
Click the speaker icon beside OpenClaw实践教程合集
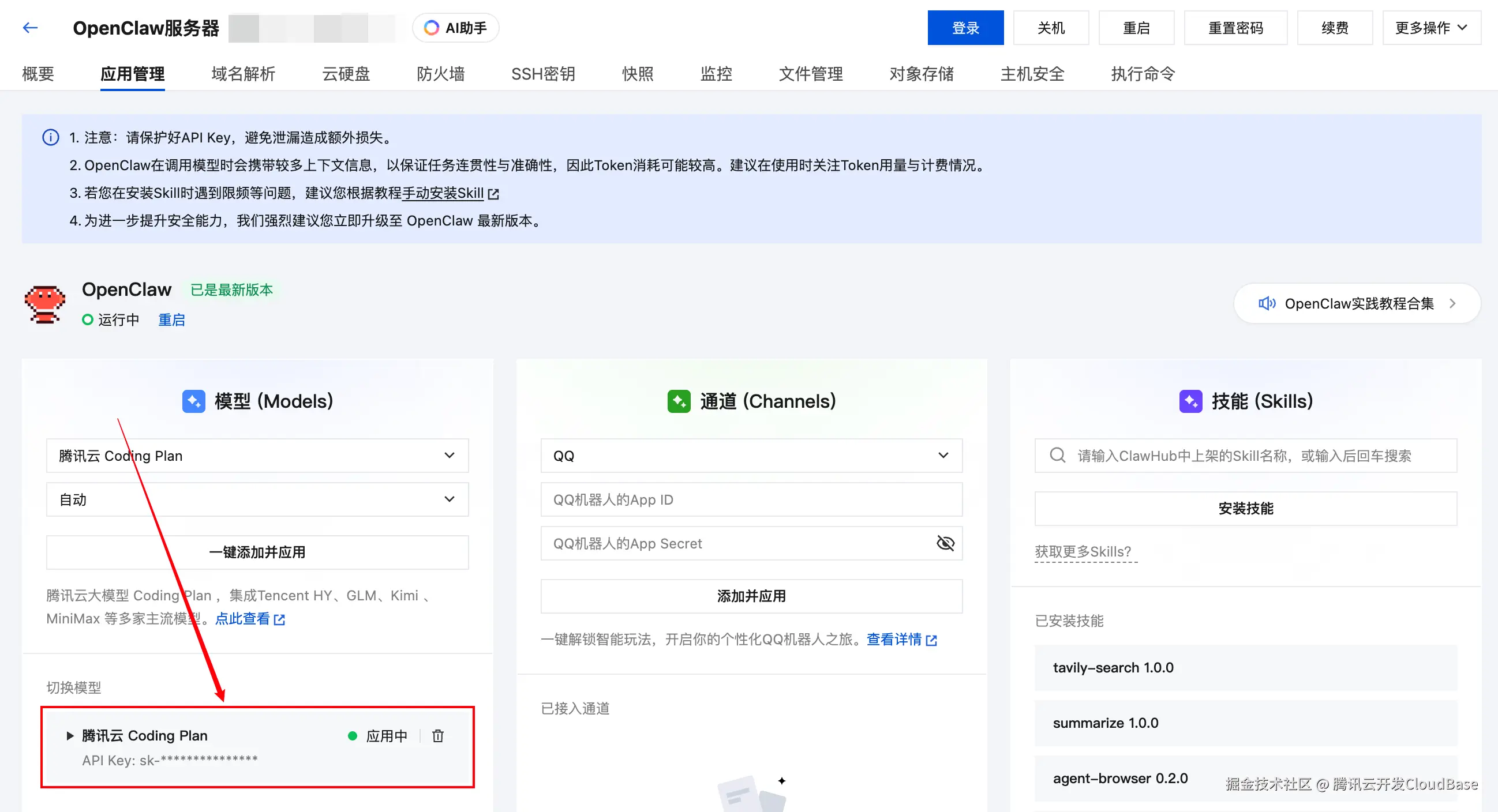pyautogui.click(x=1267, y=303)
